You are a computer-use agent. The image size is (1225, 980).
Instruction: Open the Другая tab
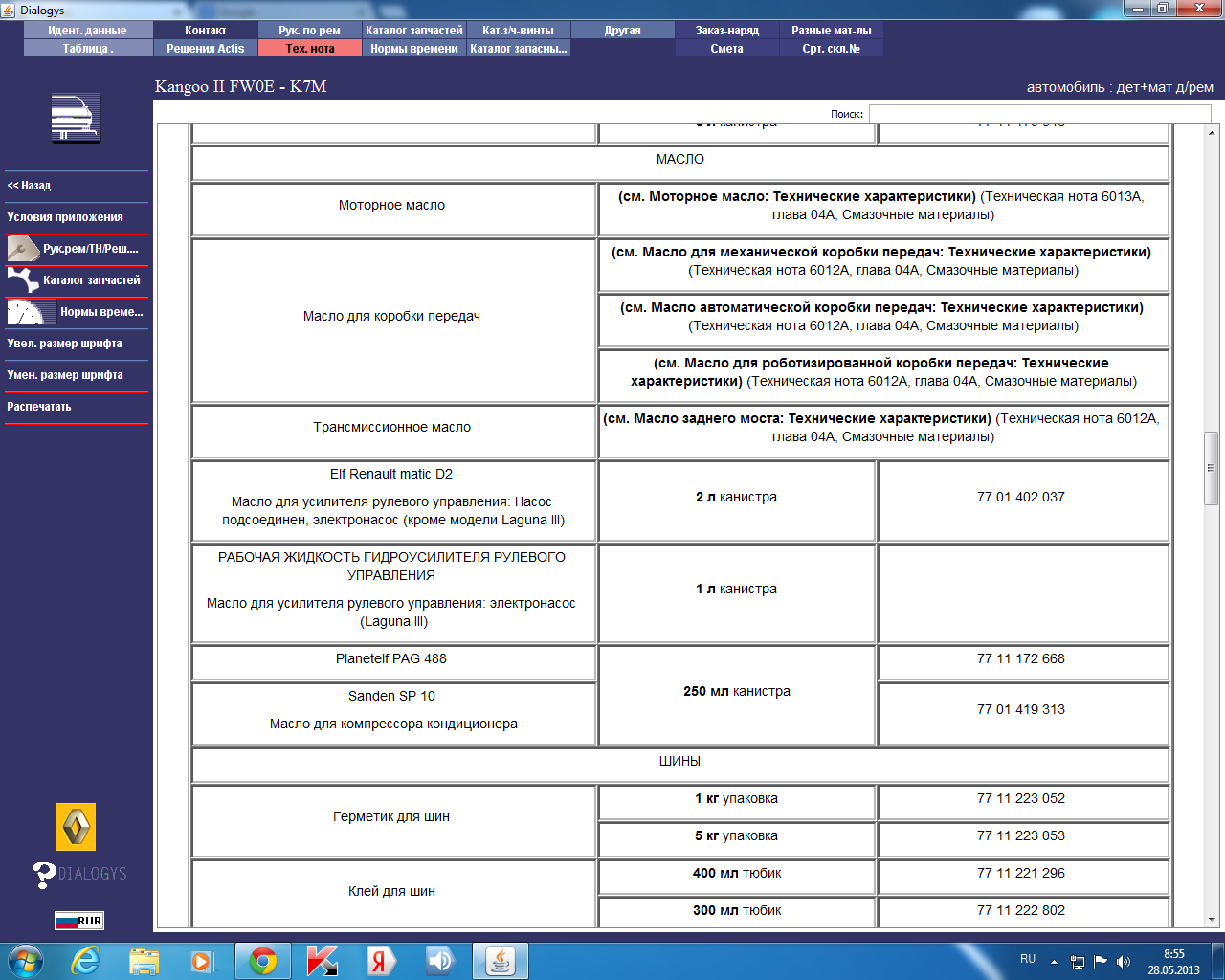point(623,31)
